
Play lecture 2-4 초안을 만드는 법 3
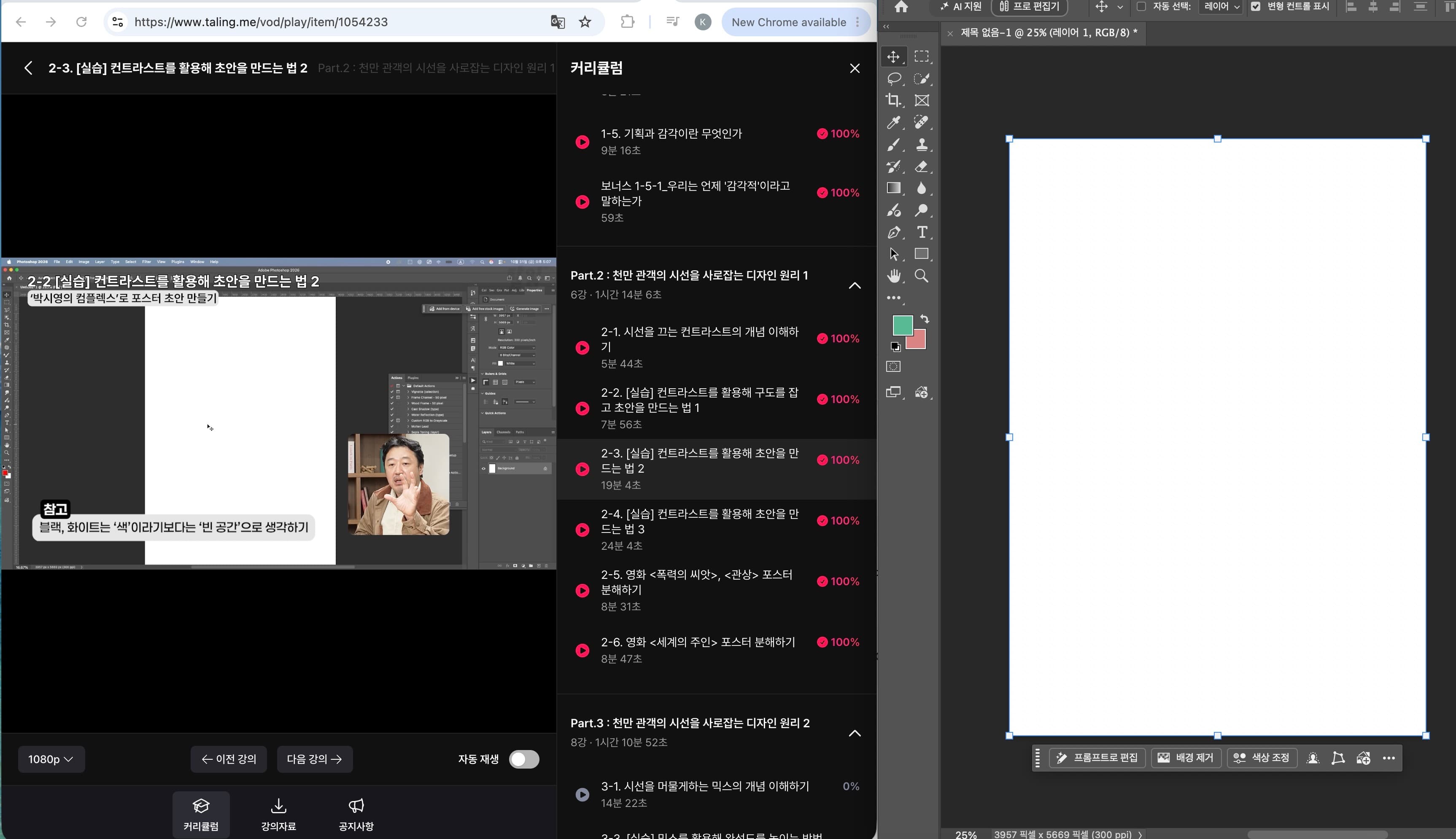(x=583, y=530)
